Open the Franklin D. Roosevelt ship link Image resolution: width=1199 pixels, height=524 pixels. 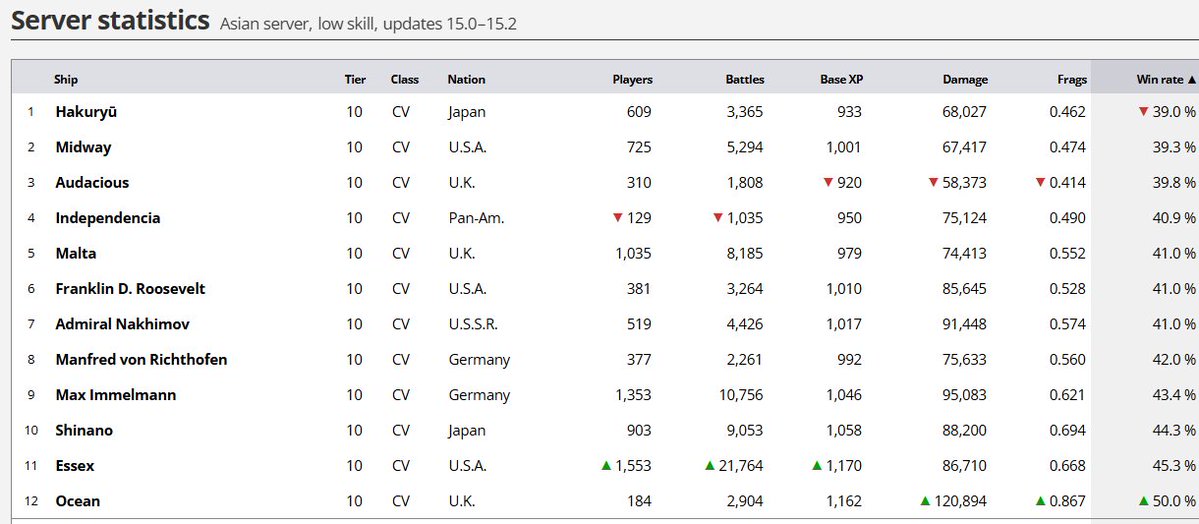pos(130,288)
